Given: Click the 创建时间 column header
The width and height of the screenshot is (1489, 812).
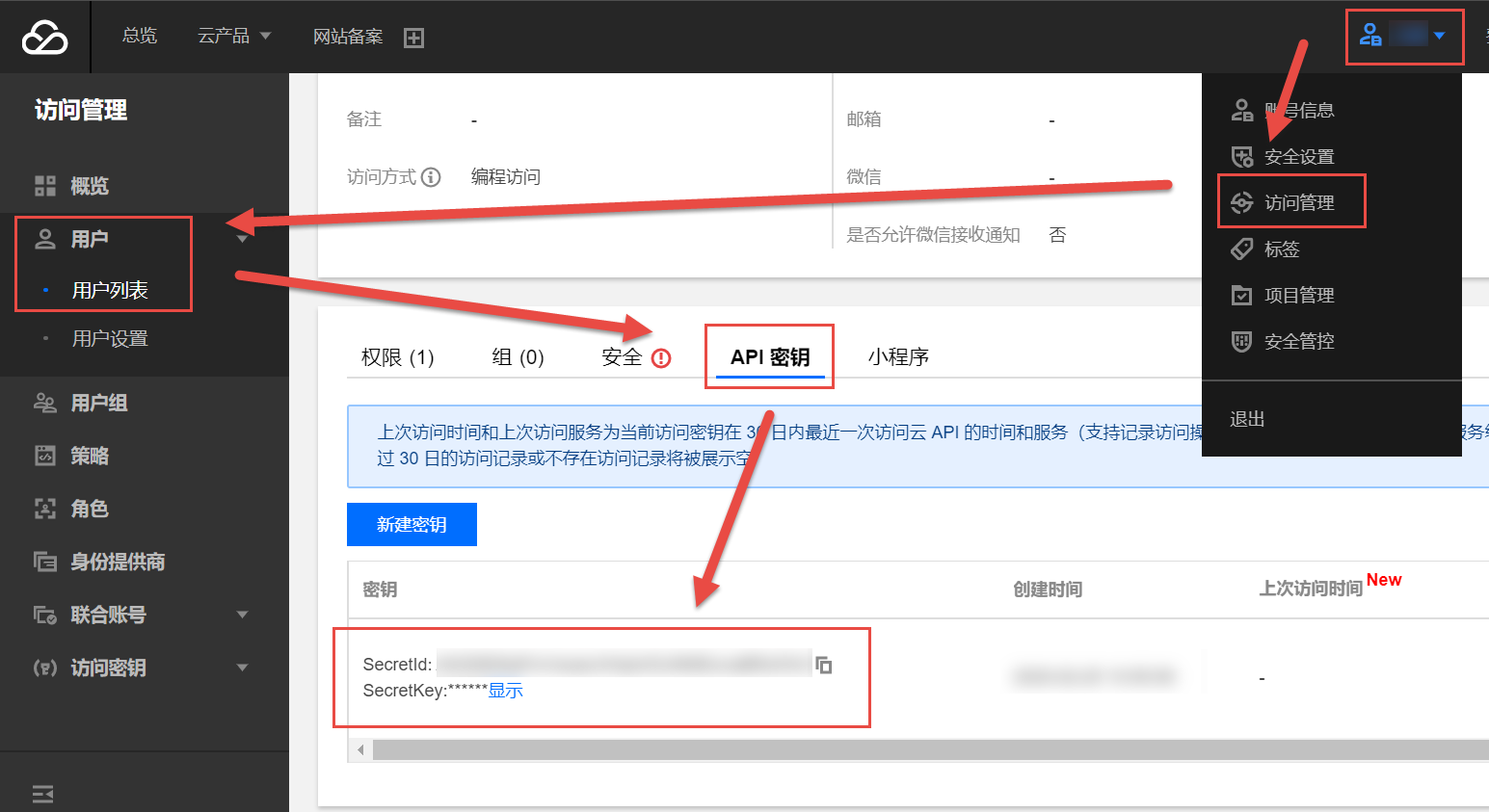Looking at the screenshot, I should (x=1048, y=589).
